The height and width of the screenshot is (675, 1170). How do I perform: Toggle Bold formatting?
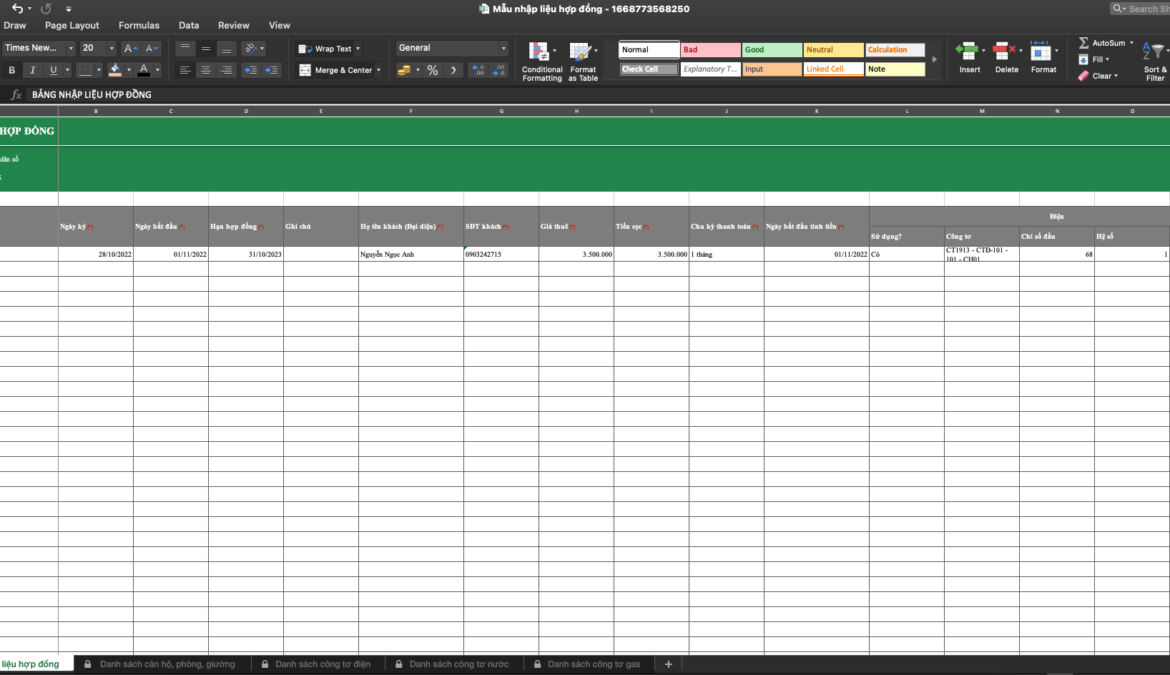pyautogui.click(x=12, y=70)
